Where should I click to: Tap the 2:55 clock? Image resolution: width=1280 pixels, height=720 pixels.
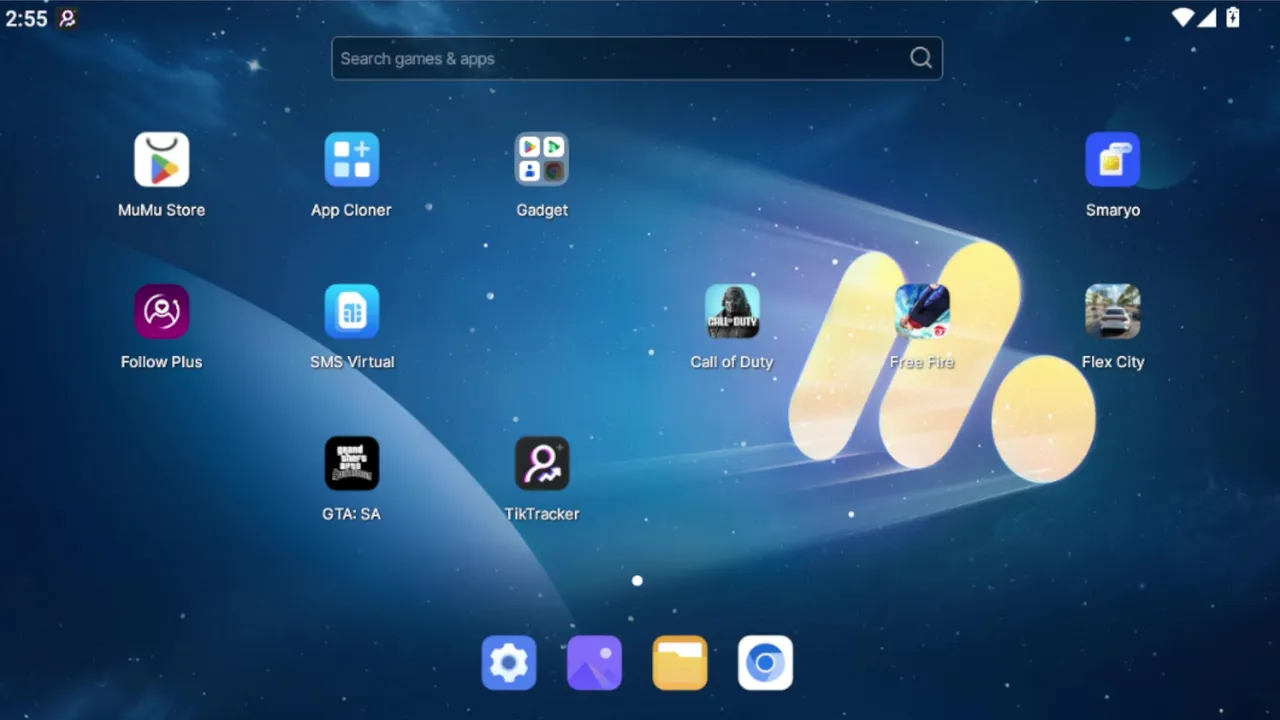coord(26,18)
